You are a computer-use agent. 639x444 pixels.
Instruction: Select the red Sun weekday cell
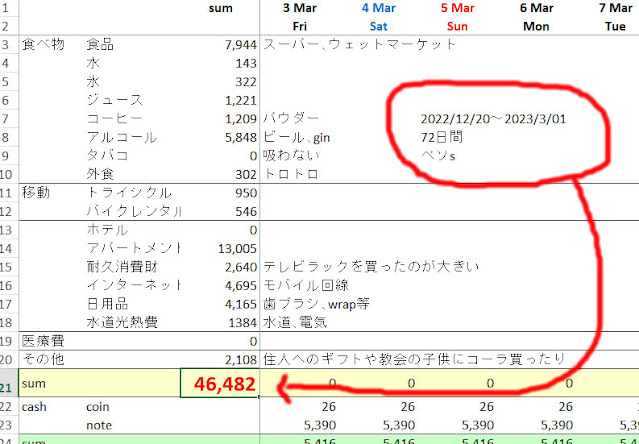(457, 26)
